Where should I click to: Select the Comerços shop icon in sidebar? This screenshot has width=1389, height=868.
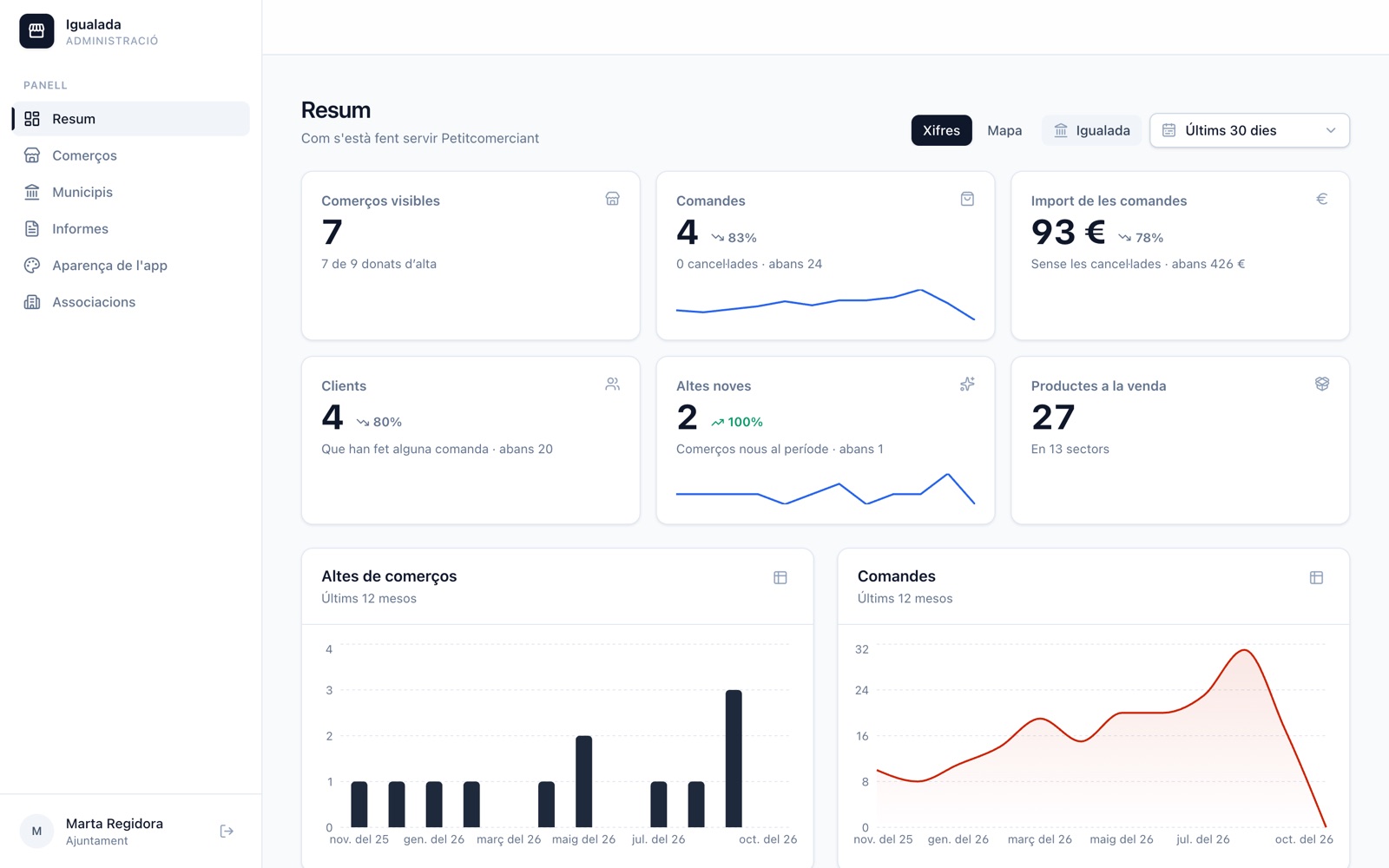point(32,155)
